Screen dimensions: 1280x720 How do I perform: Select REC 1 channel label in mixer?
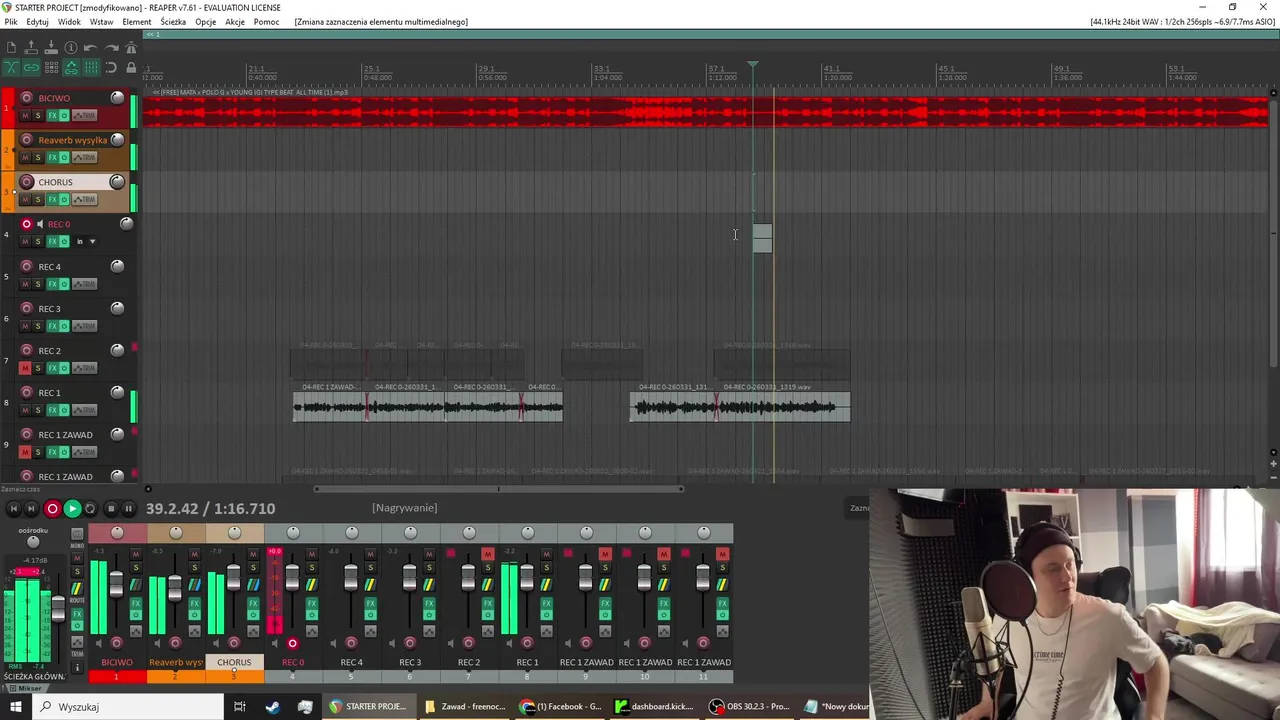point(527,662)
